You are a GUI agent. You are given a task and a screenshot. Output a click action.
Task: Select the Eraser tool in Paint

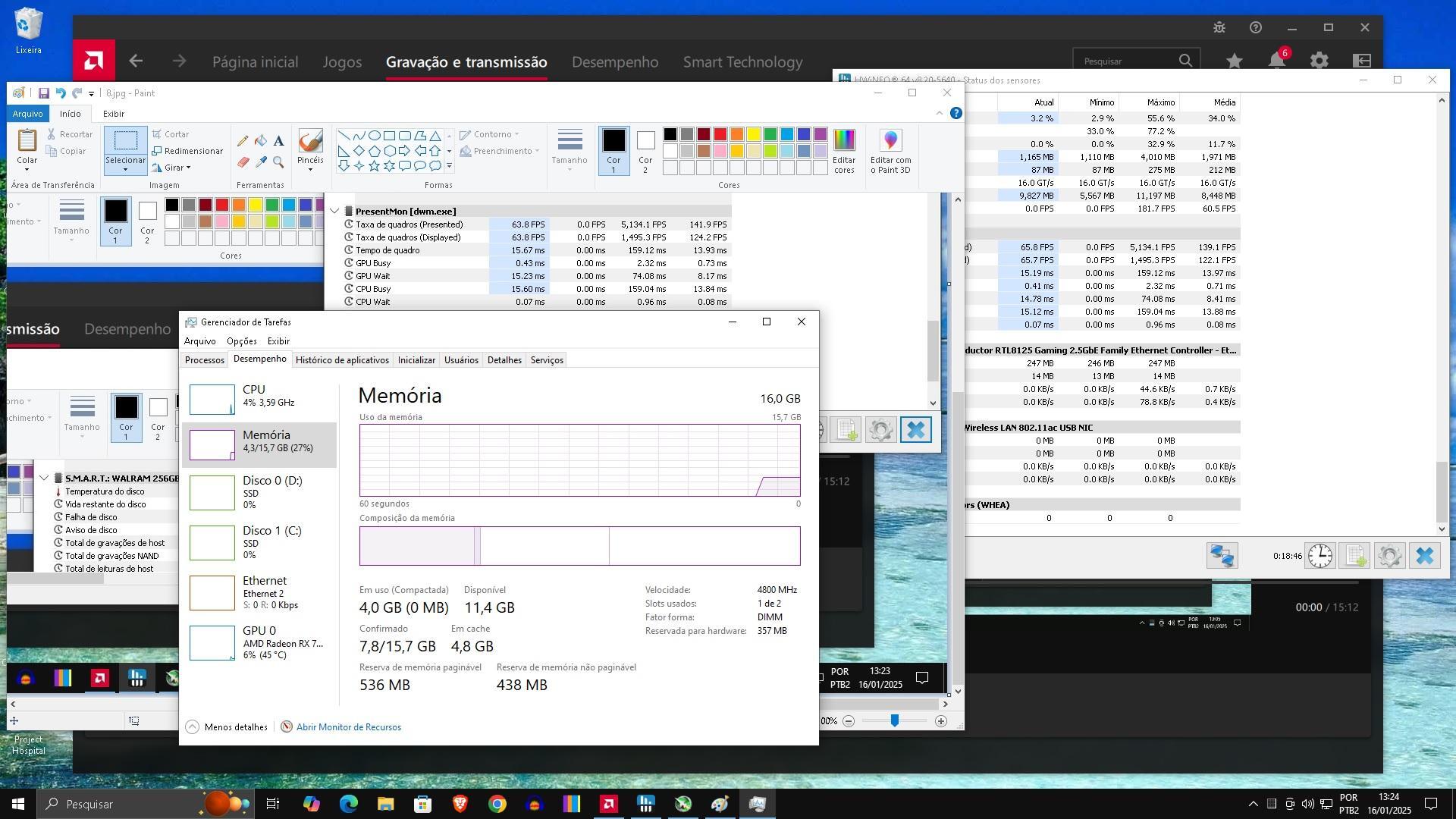click(243, 162)
